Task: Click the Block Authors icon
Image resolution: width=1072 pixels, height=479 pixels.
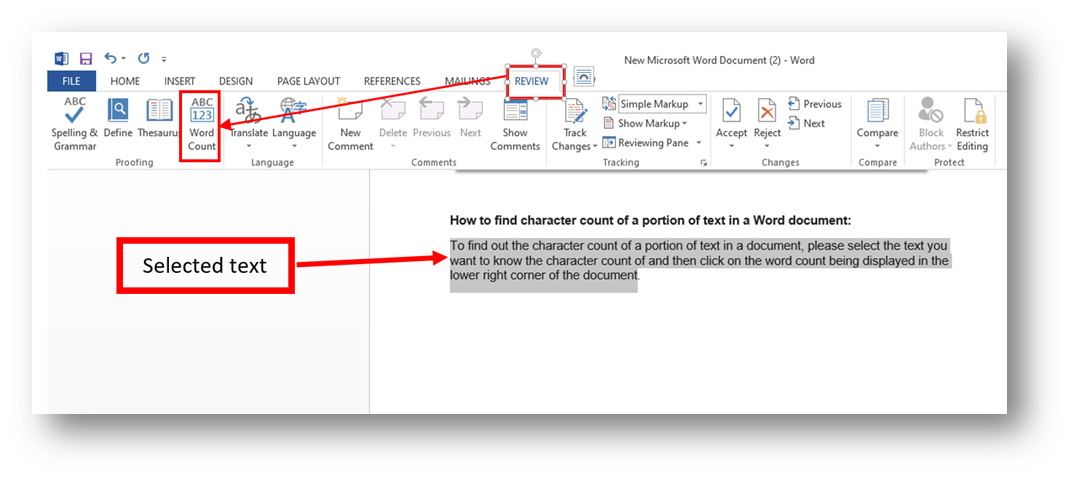Action: click(x=930, y=110)
